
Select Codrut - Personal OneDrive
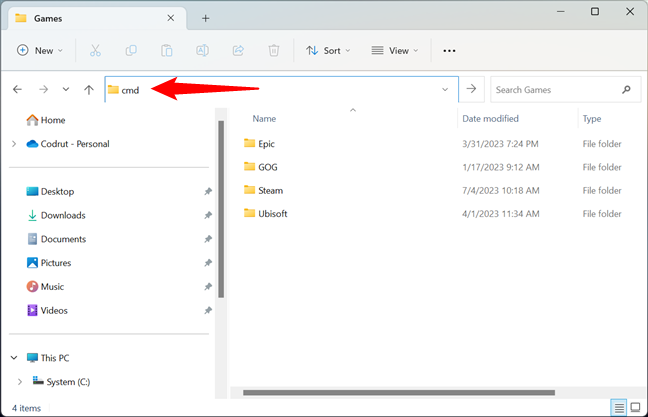(68, 144)
